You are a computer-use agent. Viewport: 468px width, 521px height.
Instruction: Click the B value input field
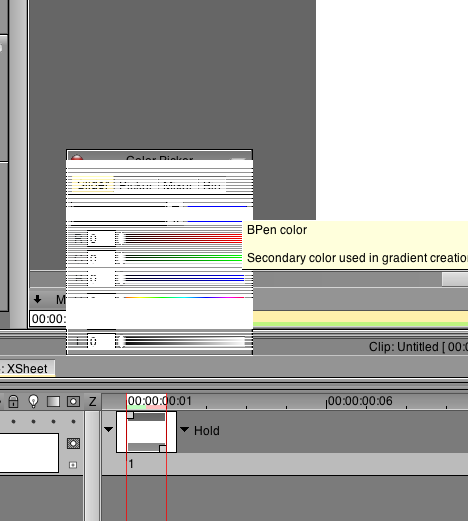click(101, 278)
